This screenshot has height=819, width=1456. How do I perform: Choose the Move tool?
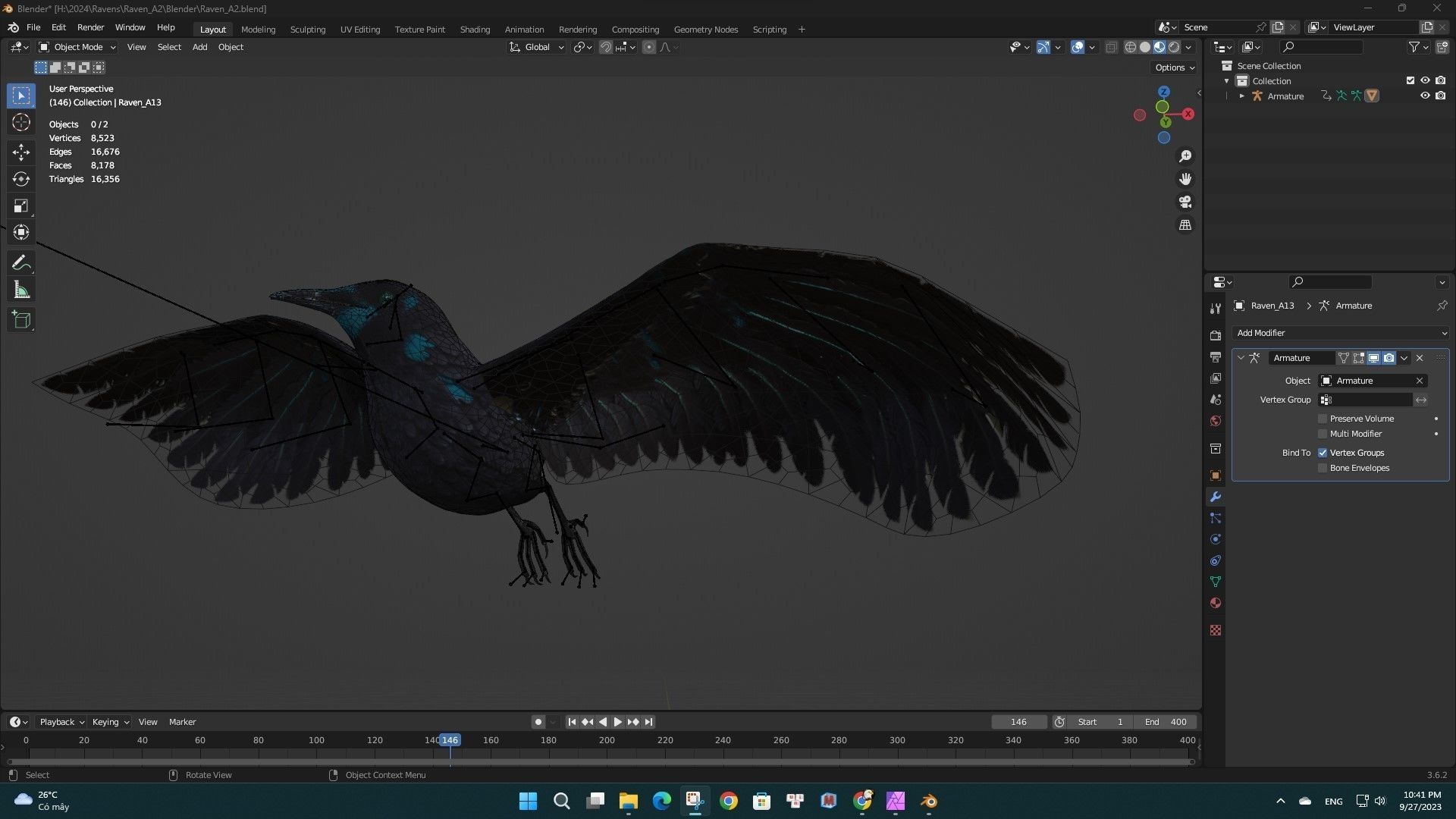point(21,152)
